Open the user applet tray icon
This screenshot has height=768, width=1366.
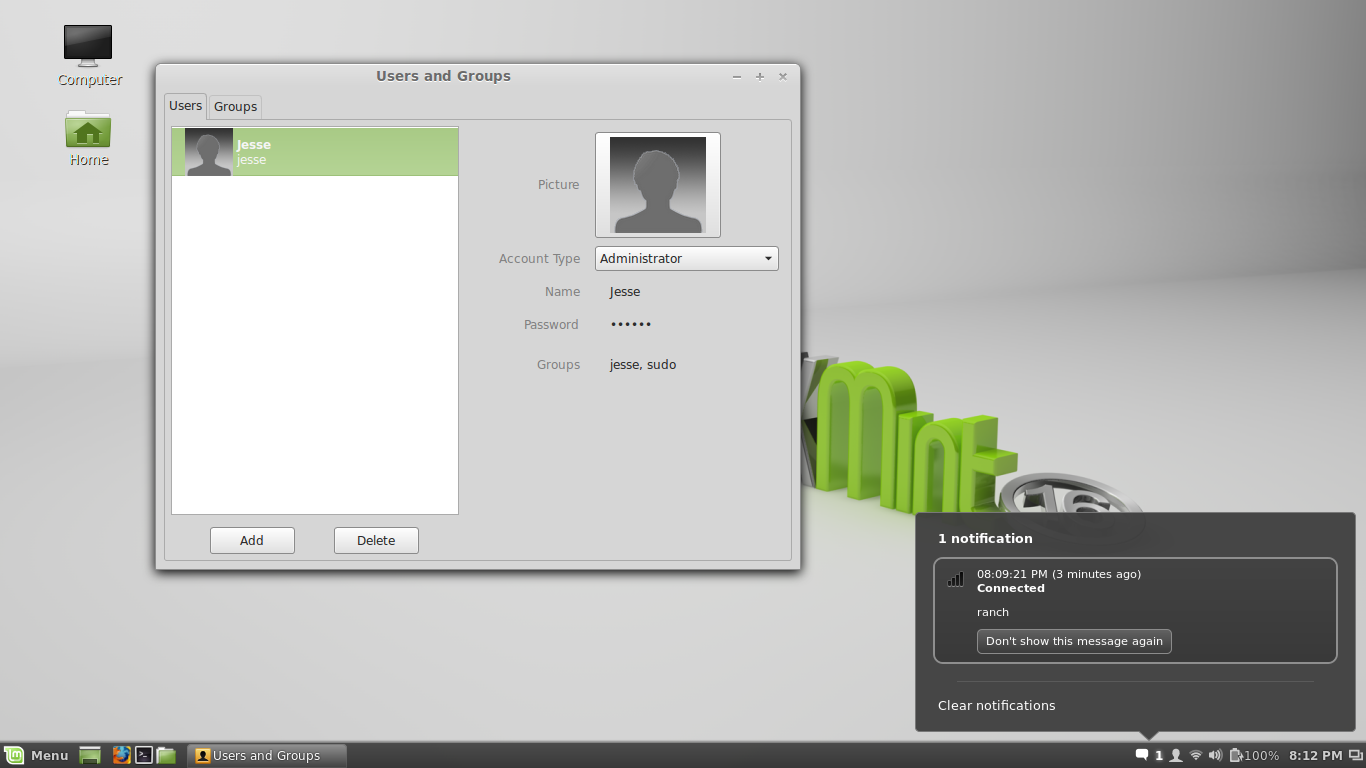(1176, 755)
